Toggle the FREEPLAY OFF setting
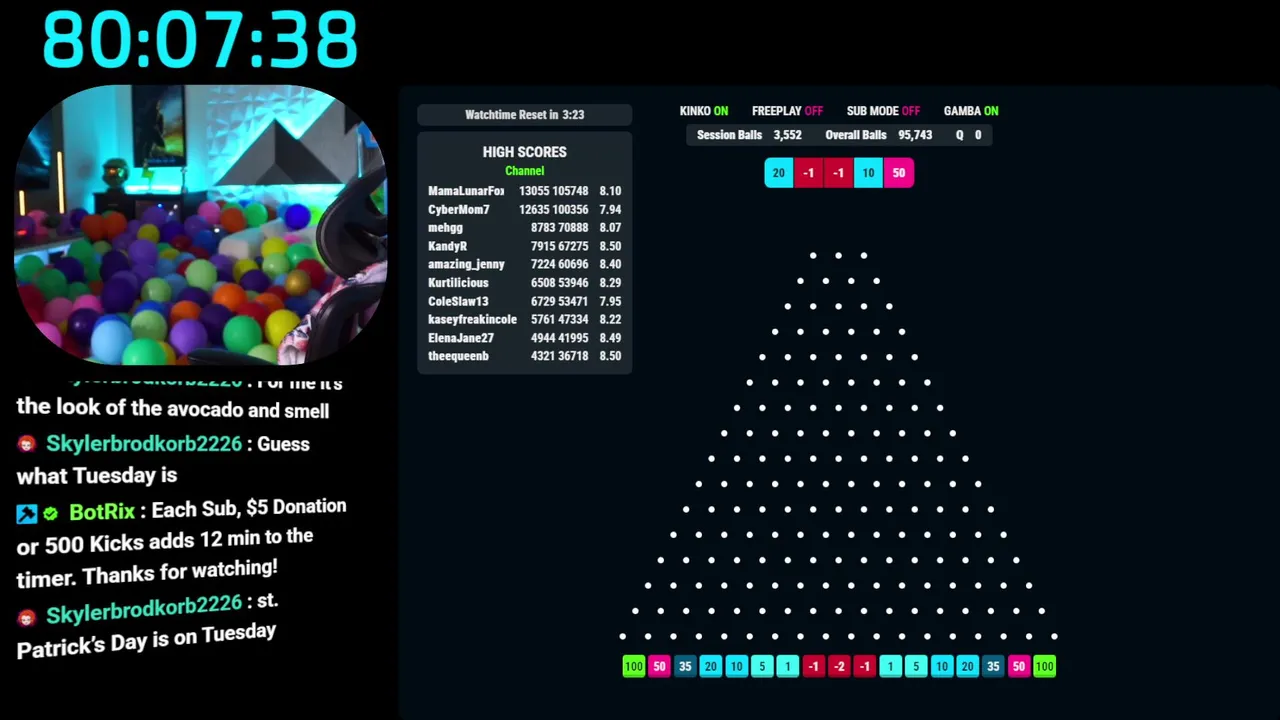This screenshot has width=1280, height=720. click(787, 111)
